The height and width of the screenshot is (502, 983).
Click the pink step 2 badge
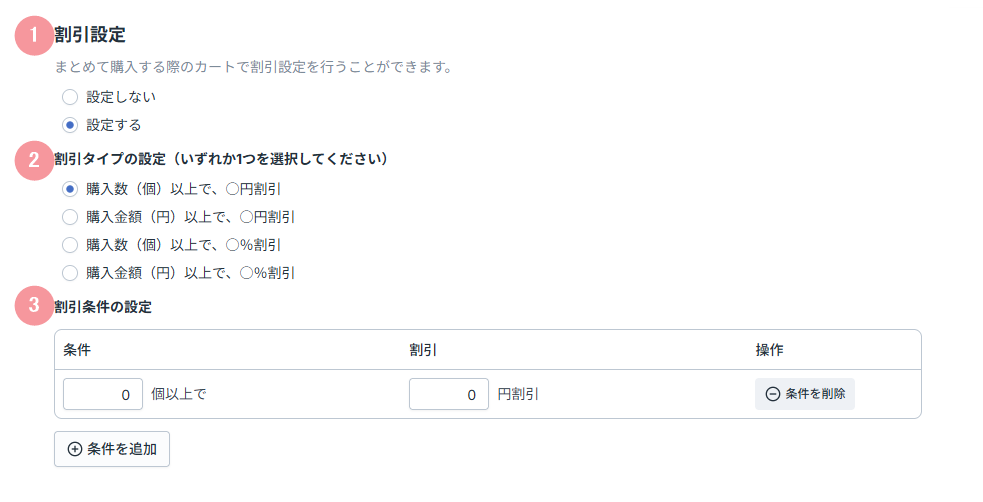(34, 160)
